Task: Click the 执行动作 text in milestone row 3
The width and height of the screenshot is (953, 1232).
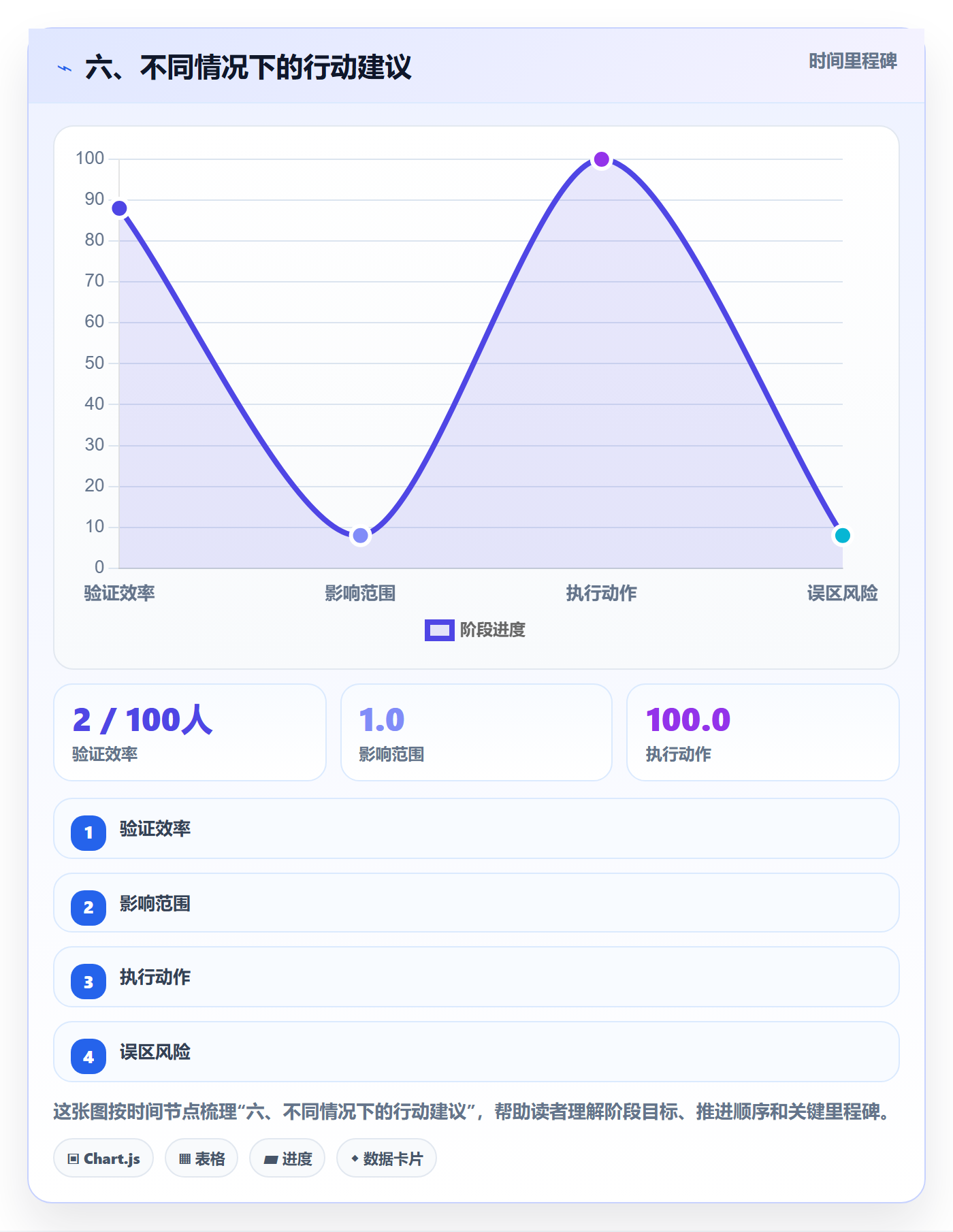Action: (x=155, y=977)
